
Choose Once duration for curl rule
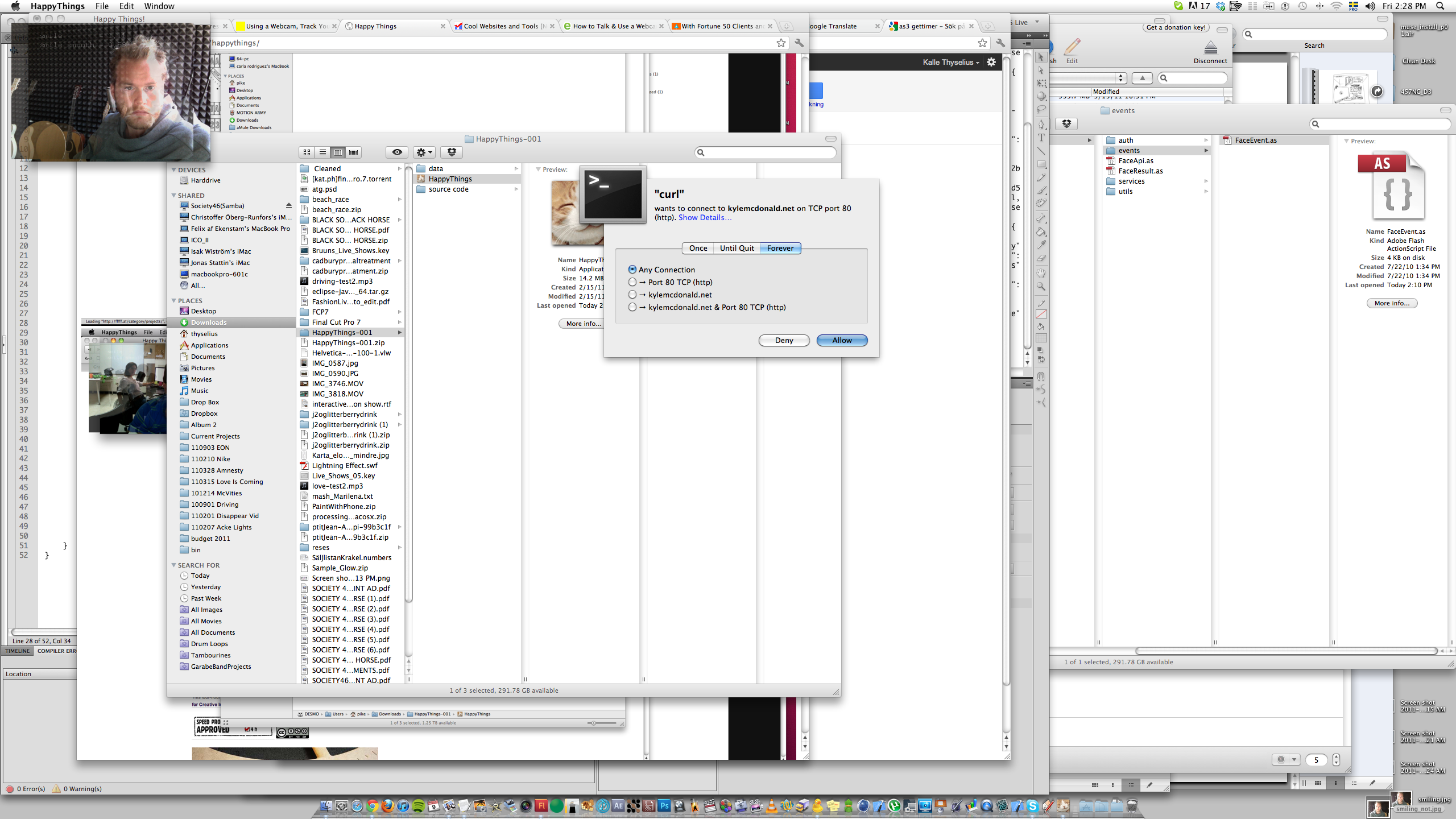click(698, 248)
